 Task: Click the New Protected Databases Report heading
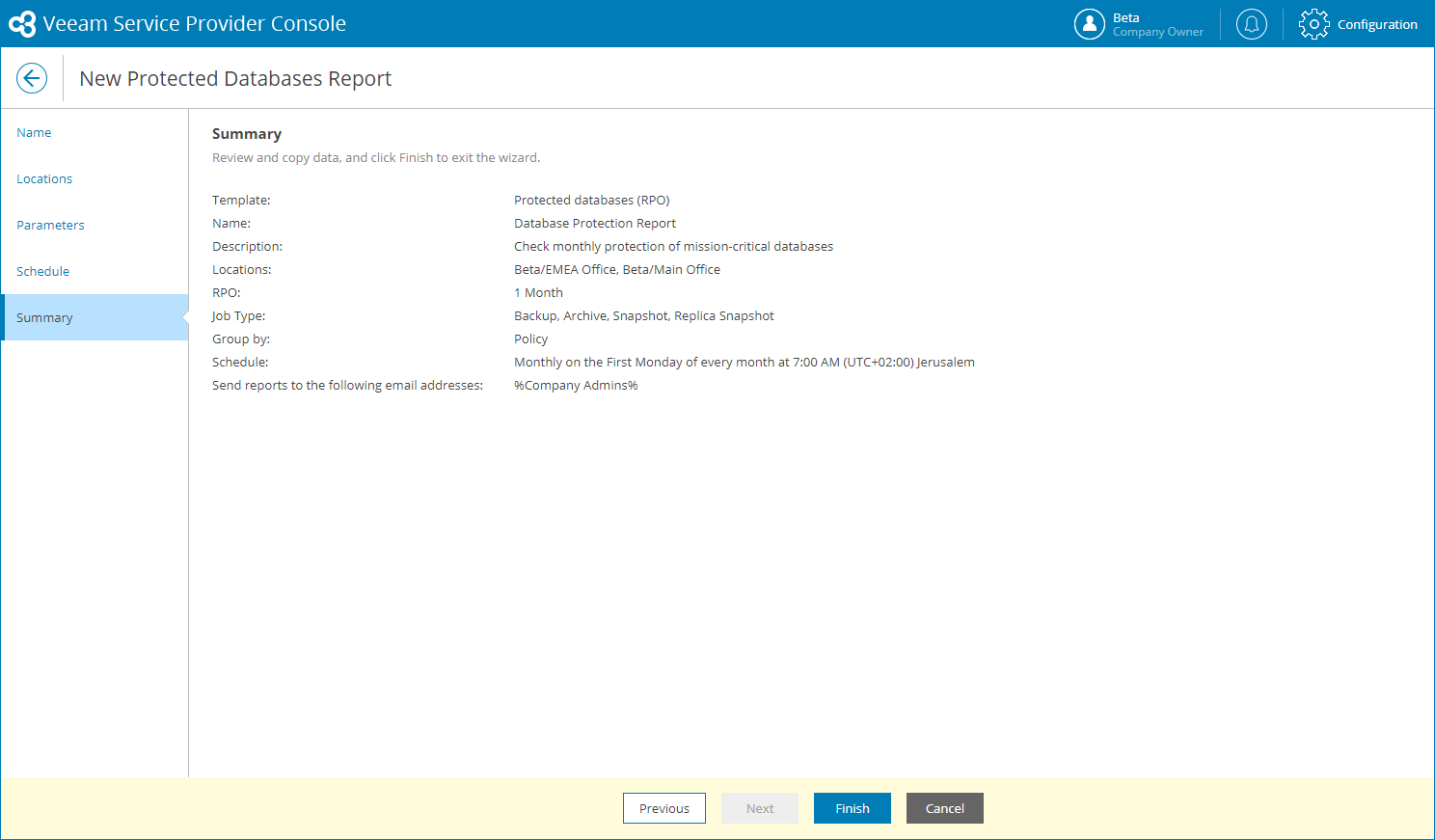click(235, 78)
